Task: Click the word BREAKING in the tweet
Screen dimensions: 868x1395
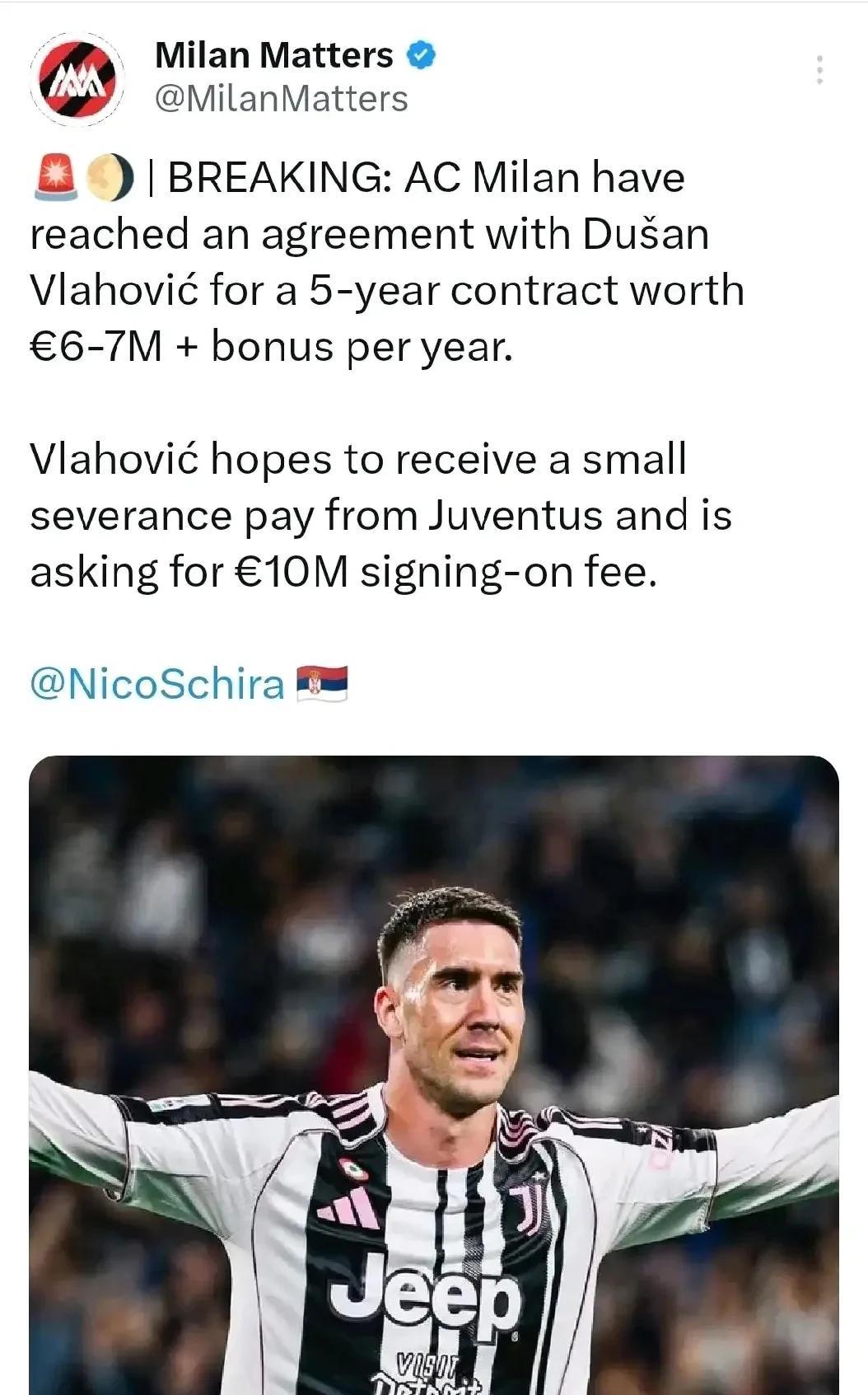Action: [x=279, y=178]
